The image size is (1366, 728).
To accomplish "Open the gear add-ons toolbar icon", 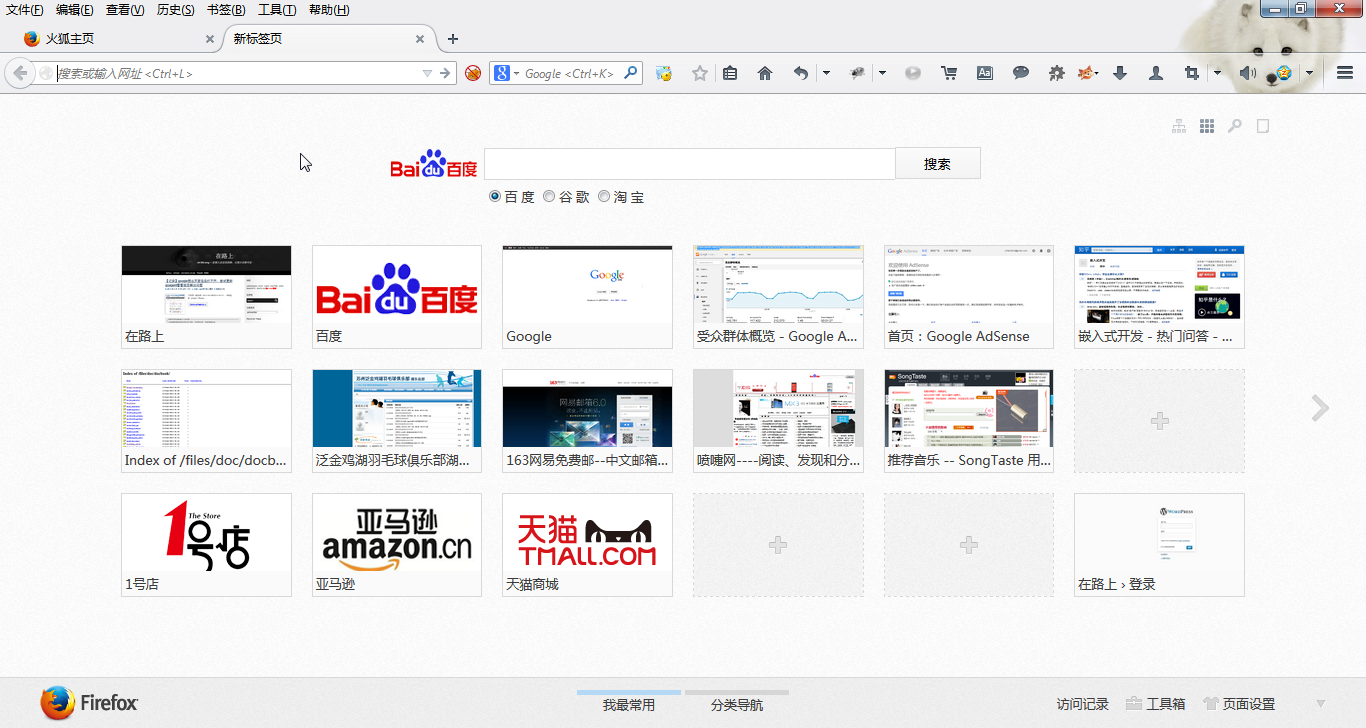I will [x=1056, y=73].
